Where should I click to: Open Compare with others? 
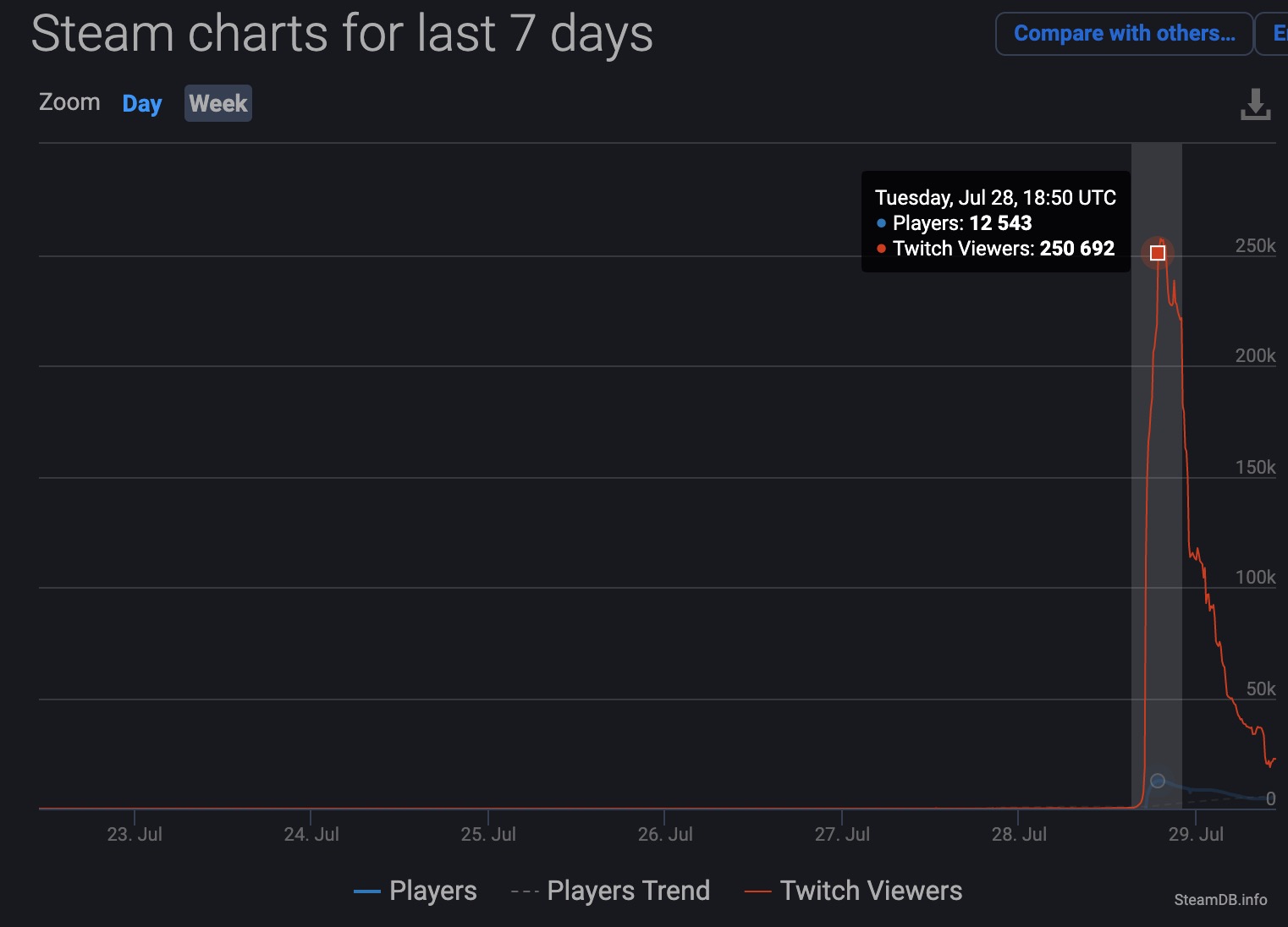tap(1124, 34)
